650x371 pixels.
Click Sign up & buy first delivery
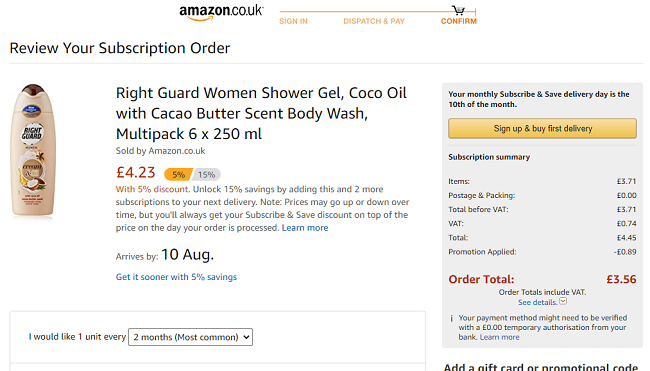542,129
